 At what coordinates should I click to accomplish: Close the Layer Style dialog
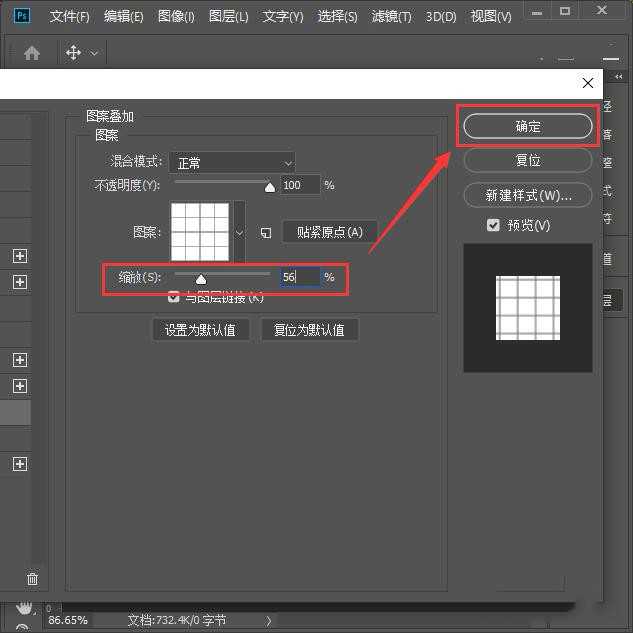tap(588, 84)
